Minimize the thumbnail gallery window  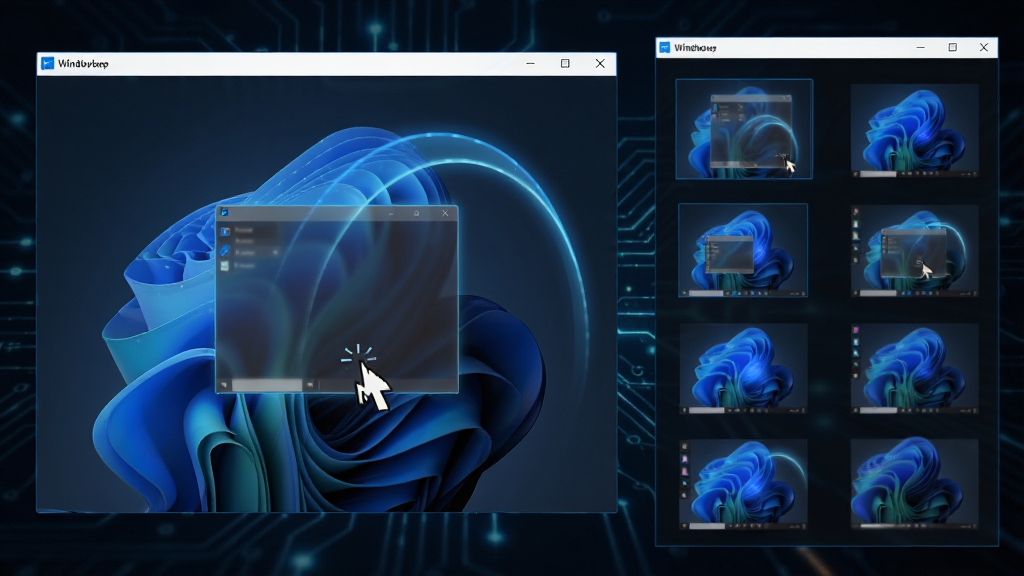[921, 48]
